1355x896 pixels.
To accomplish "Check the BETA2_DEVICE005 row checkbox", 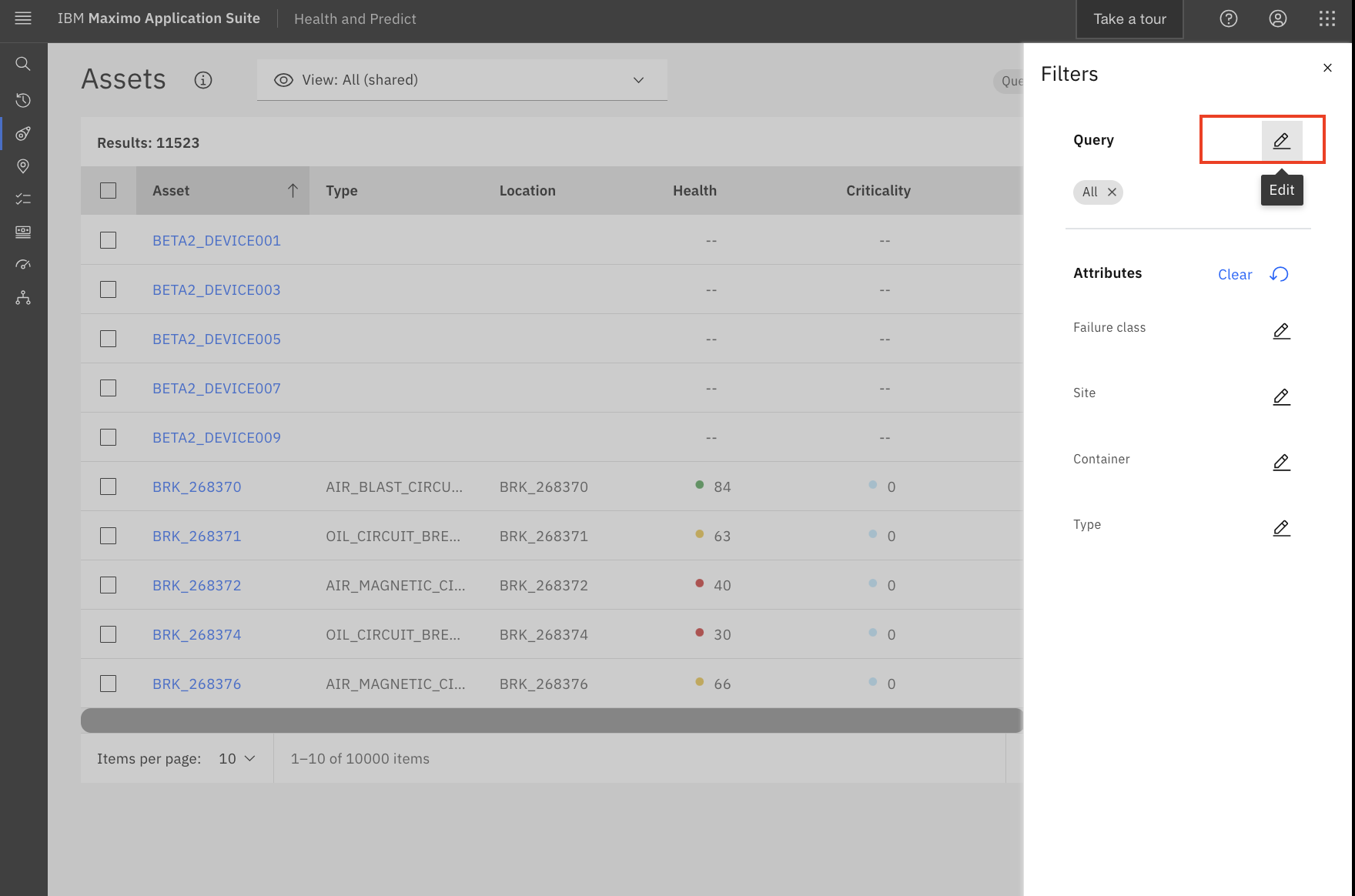I will (x=109, y=339).
